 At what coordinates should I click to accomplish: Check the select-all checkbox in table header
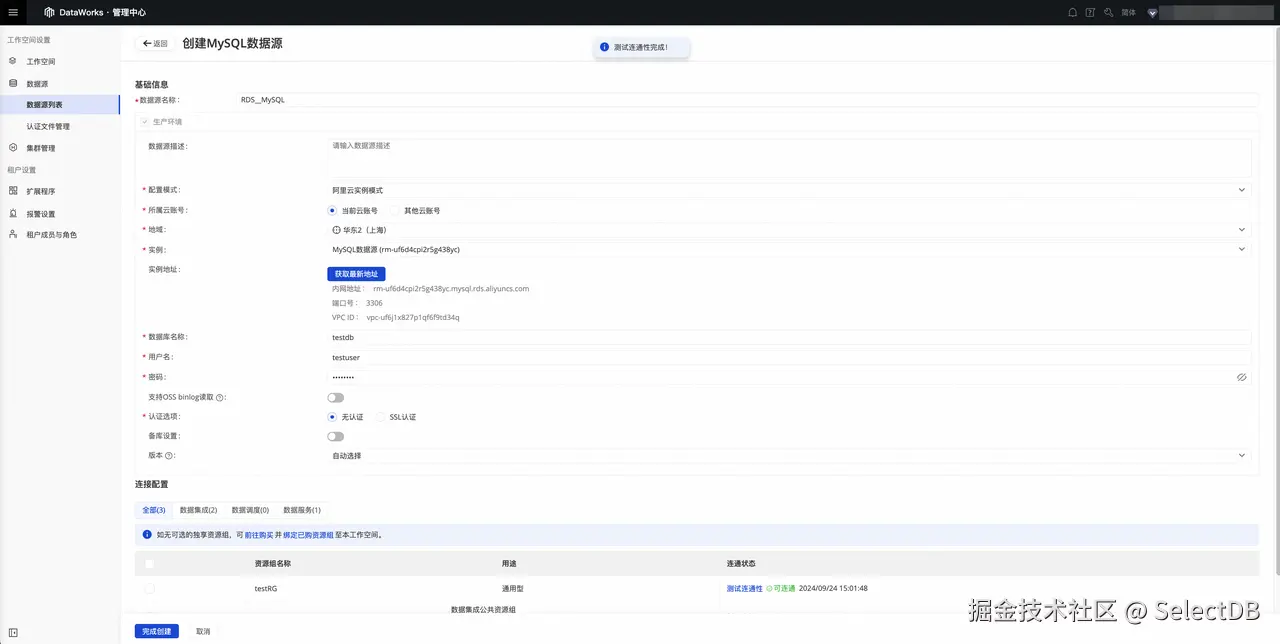coord(149,563)
